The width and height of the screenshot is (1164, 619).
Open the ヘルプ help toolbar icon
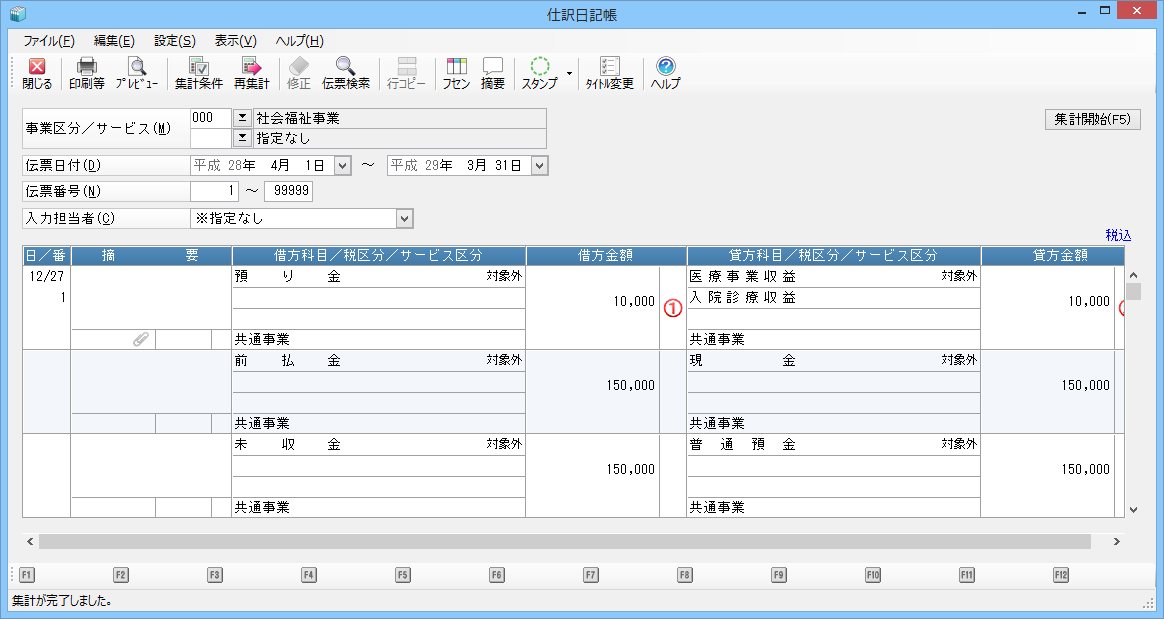[x=665, y=74]
